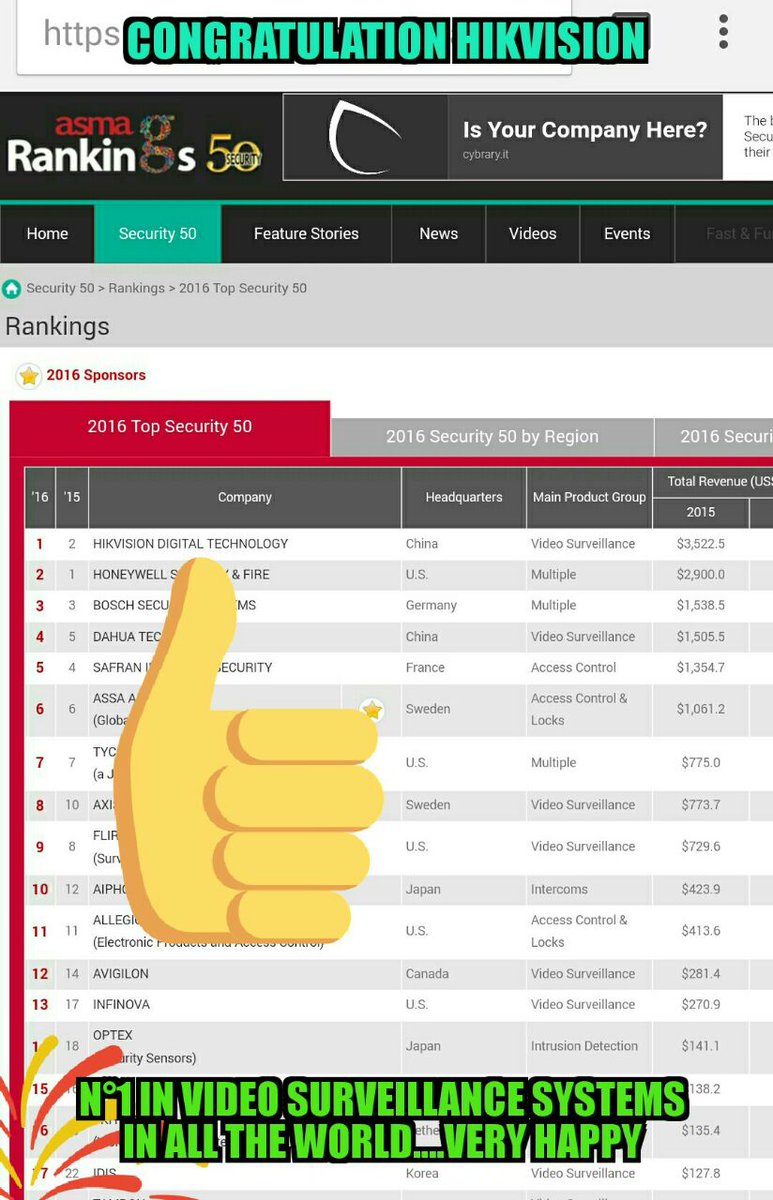Click HIKVISION DIGITAL TECHNOLOGY company name
773x1200 pixels.
coord(190,544)
